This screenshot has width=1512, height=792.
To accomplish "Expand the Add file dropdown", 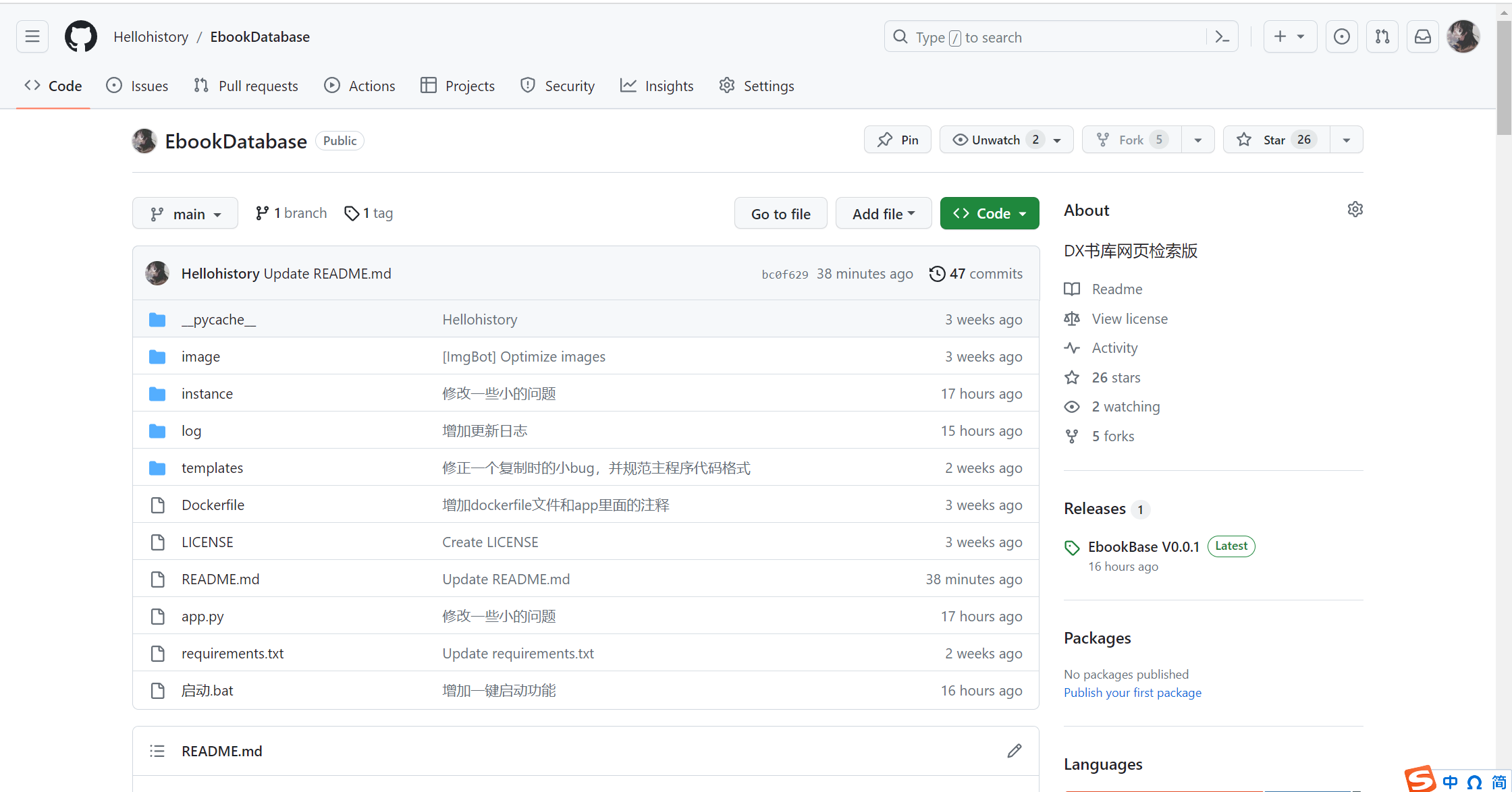I will tap(884, 213).
